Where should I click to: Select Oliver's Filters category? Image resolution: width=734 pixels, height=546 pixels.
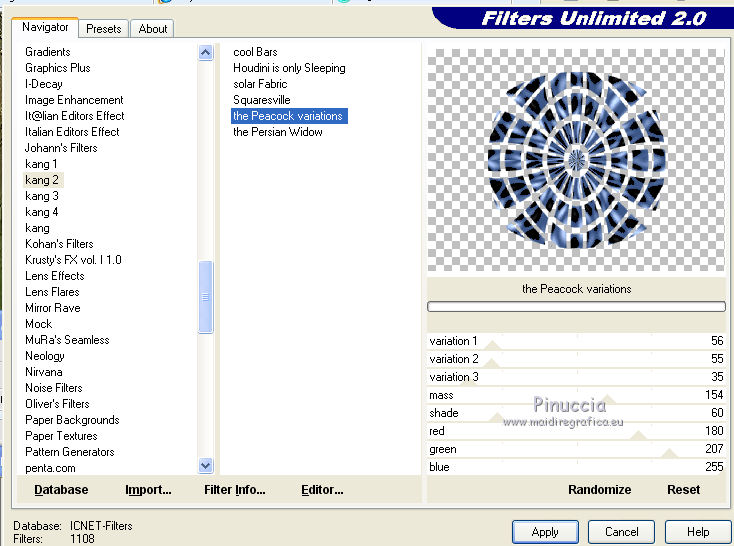coord(57,404)
